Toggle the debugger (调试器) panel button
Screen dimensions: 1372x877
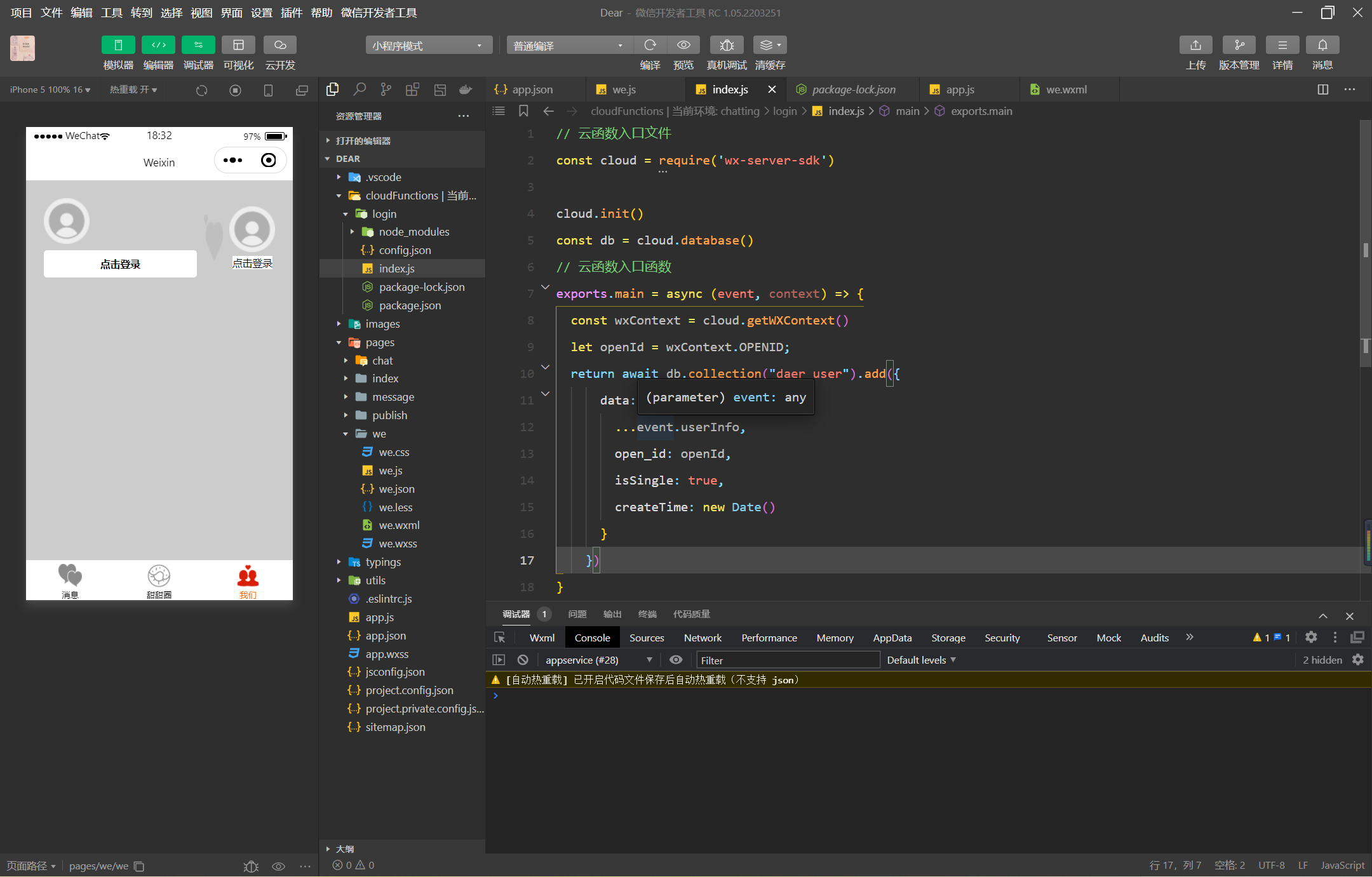pyautogui.click(x=198, y=45)
